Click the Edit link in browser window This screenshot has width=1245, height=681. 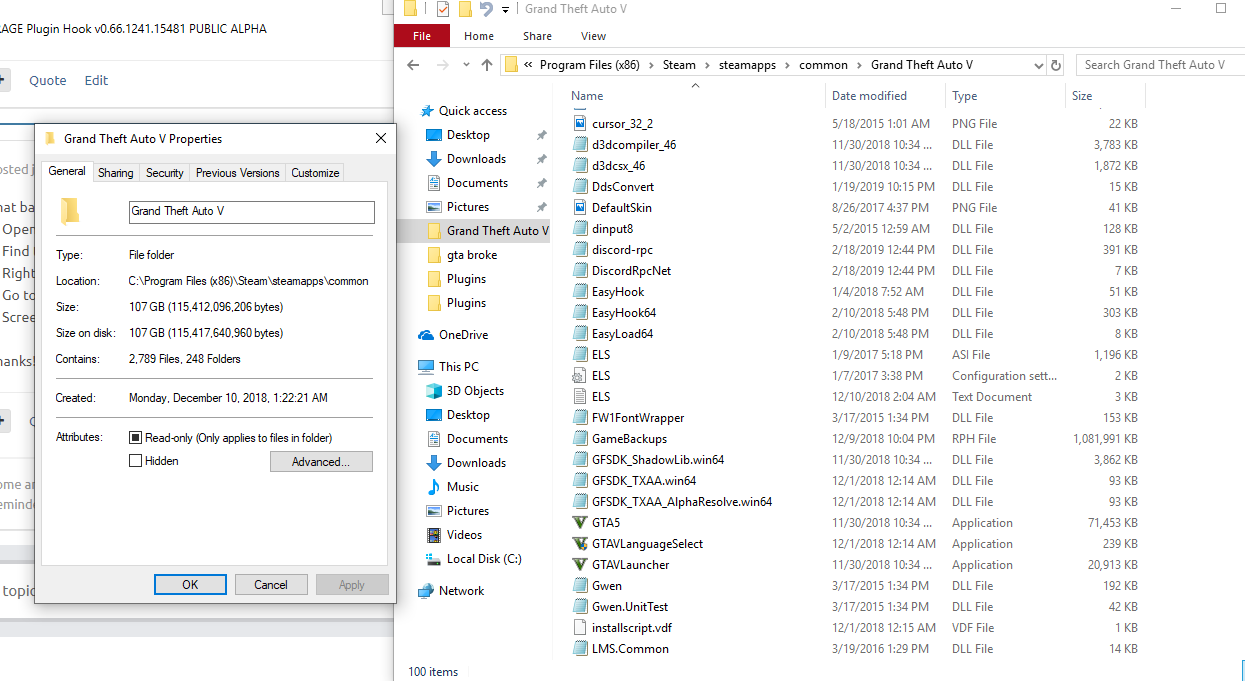[96, 81]
